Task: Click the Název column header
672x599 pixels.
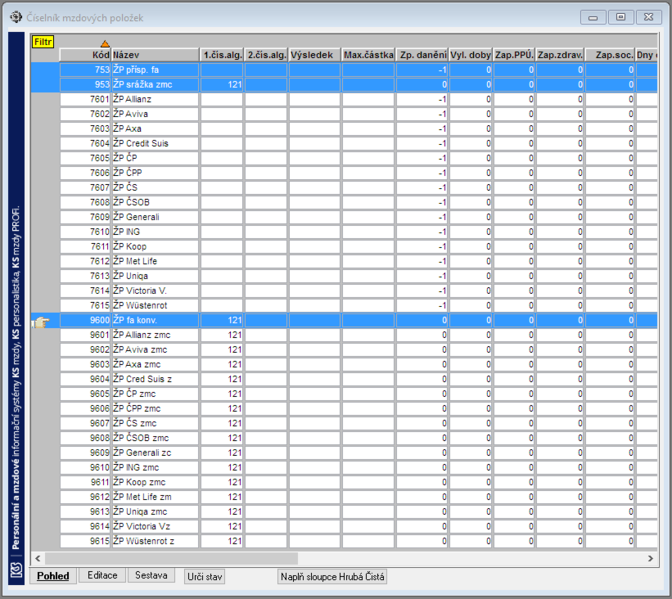Action: point(156,55)
